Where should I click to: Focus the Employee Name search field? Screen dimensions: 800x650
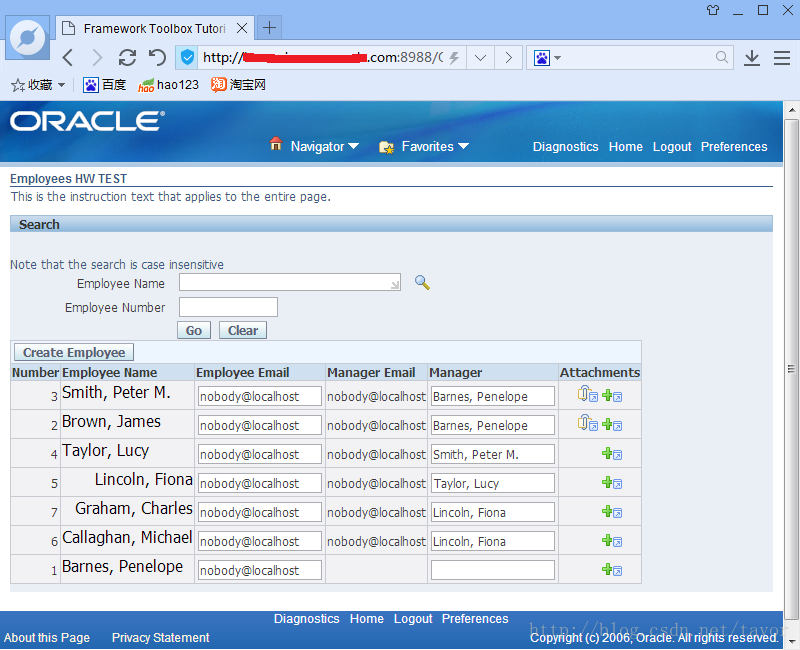[290, 282]
